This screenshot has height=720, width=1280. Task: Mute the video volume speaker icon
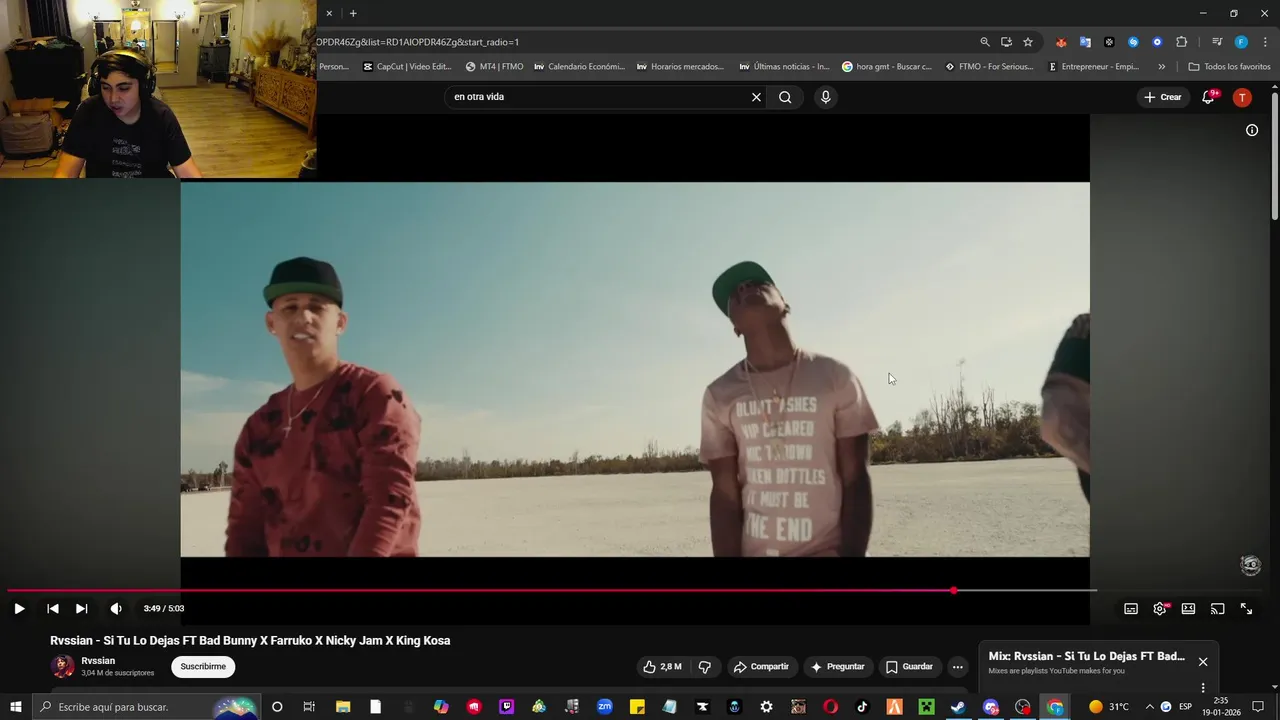point(116,608)
